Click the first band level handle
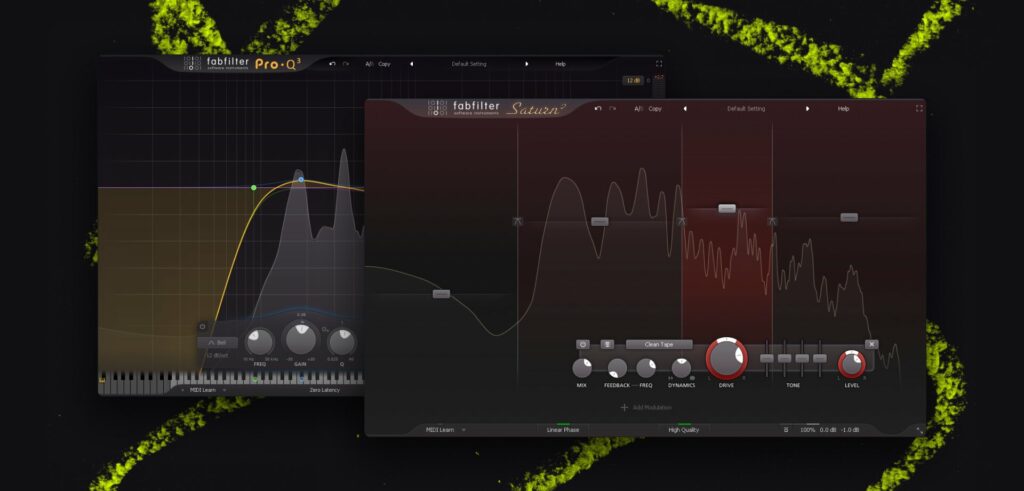 click(441, 294)
